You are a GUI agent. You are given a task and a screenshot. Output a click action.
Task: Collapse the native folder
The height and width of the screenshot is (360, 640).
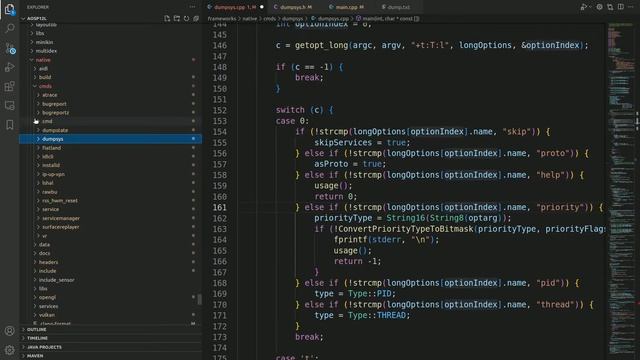click(x=110, y=60)
